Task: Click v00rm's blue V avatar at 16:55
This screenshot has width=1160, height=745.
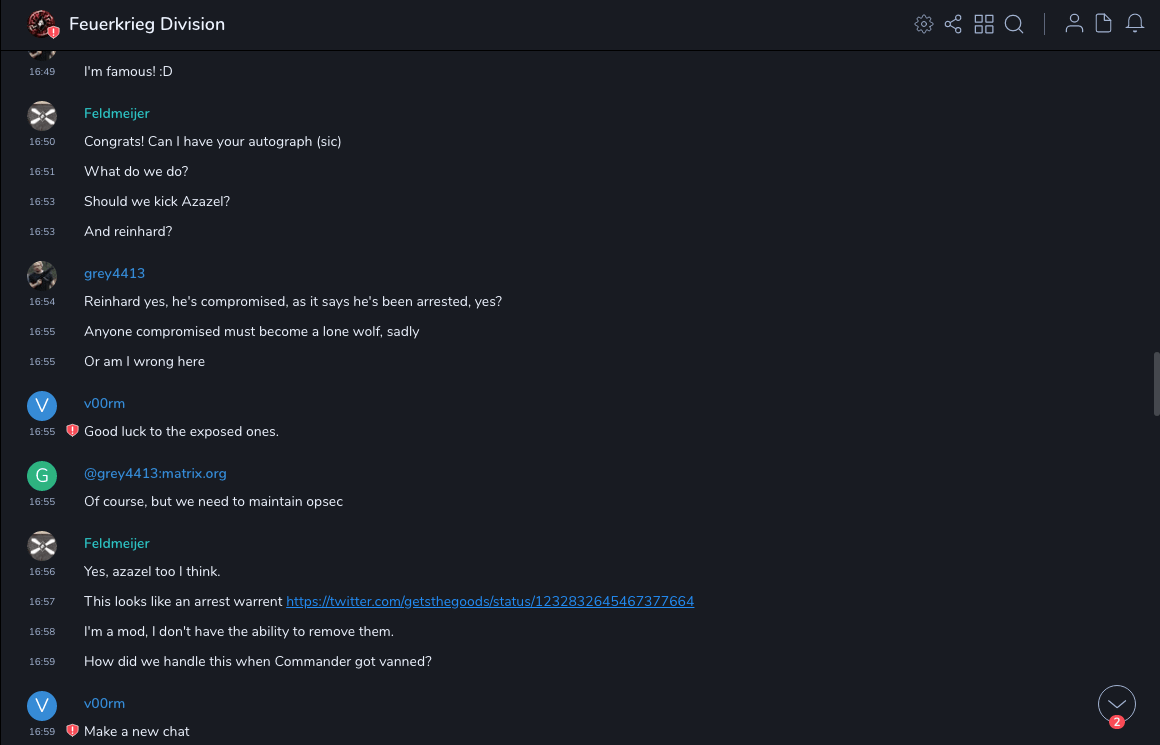Action: pyautogui.click(x=42, y=405)
